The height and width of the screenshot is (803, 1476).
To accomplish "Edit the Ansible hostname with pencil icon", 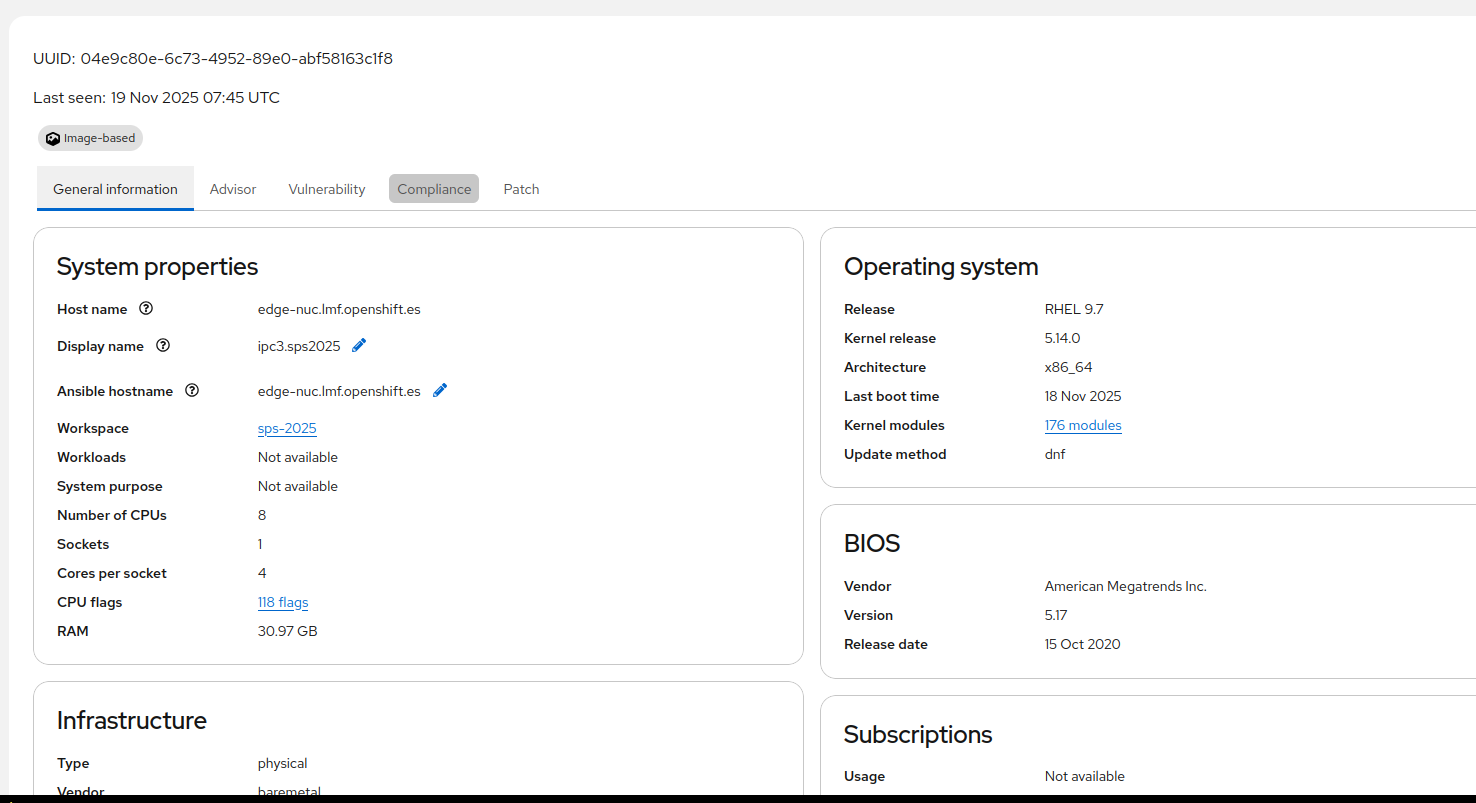I will coord(440,391).
